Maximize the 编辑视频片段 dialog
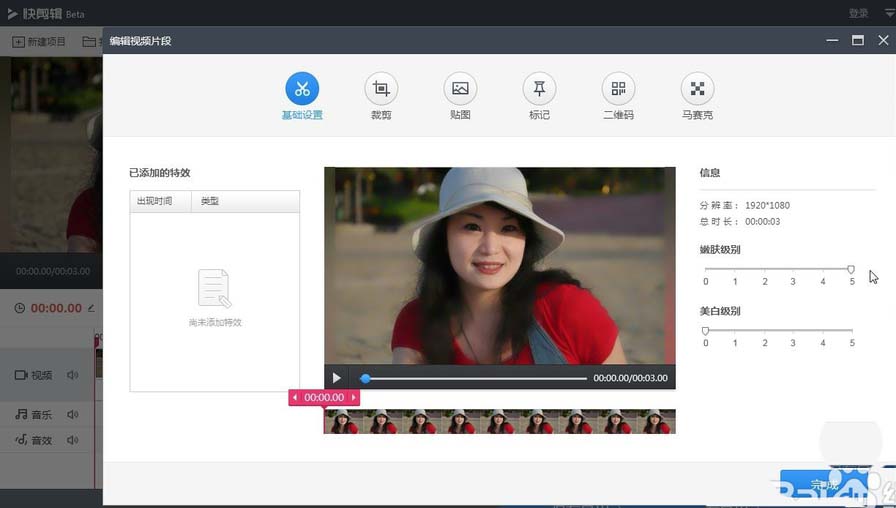The height and width of the screenshot is (508, 896). (x=858, y=40)
